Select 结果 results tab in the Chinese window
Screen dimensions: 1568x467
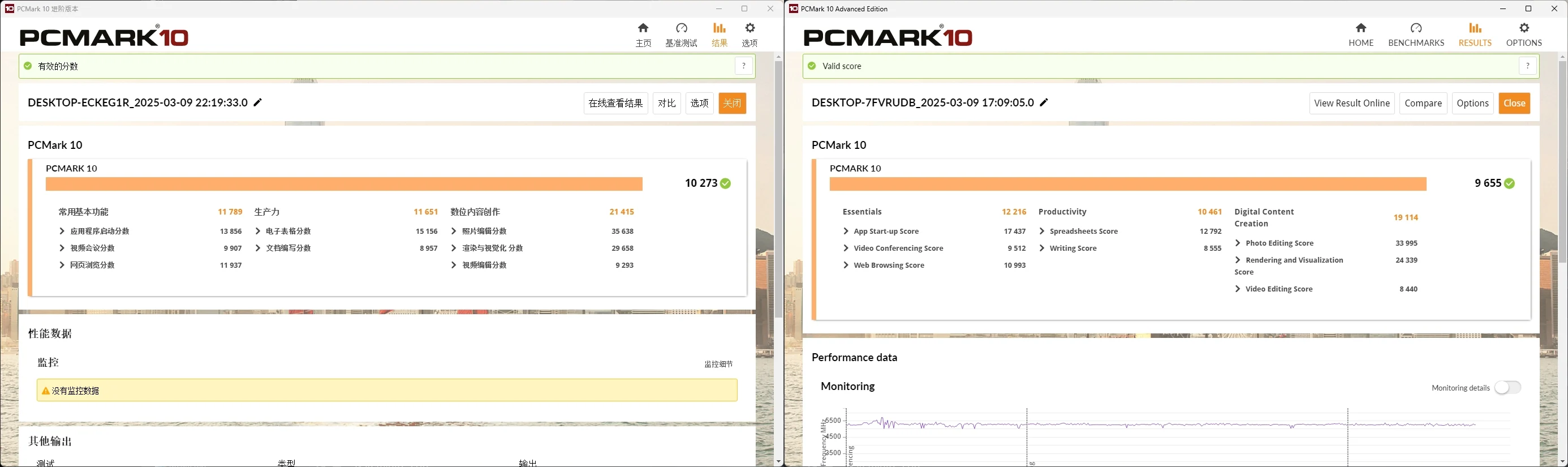coord(720,35)
